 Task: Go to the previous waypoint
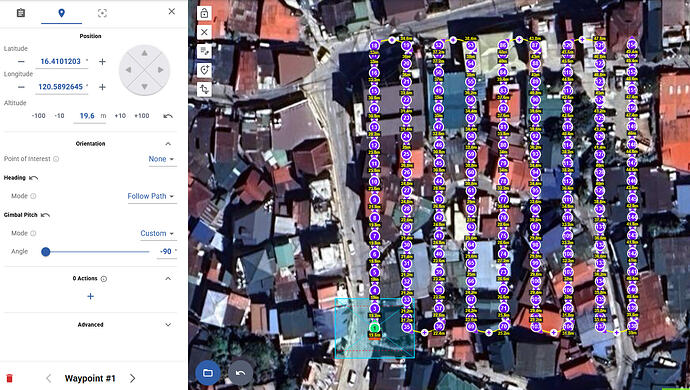[x=48, y=378]
